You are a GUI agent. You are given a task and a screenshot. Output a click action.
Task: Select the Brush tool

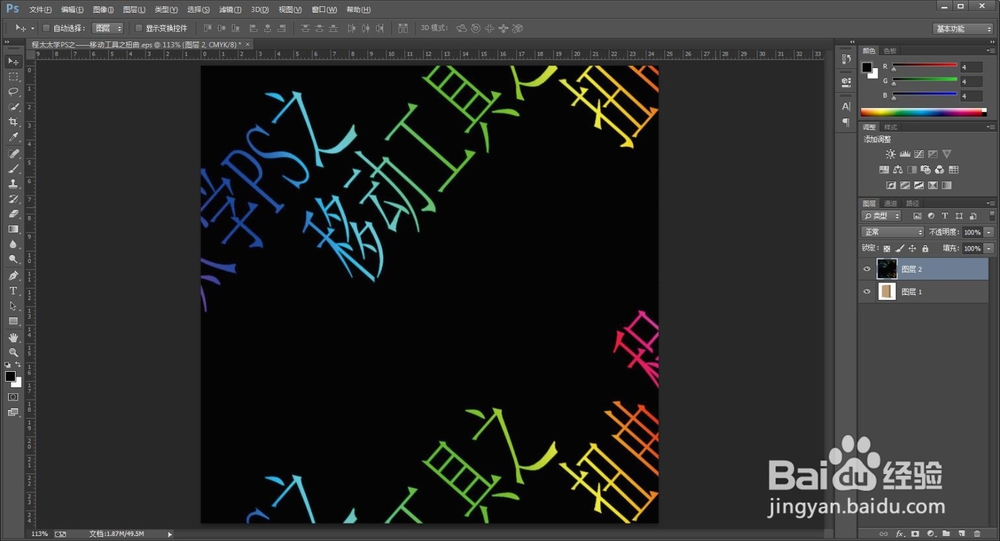[13, 169]
